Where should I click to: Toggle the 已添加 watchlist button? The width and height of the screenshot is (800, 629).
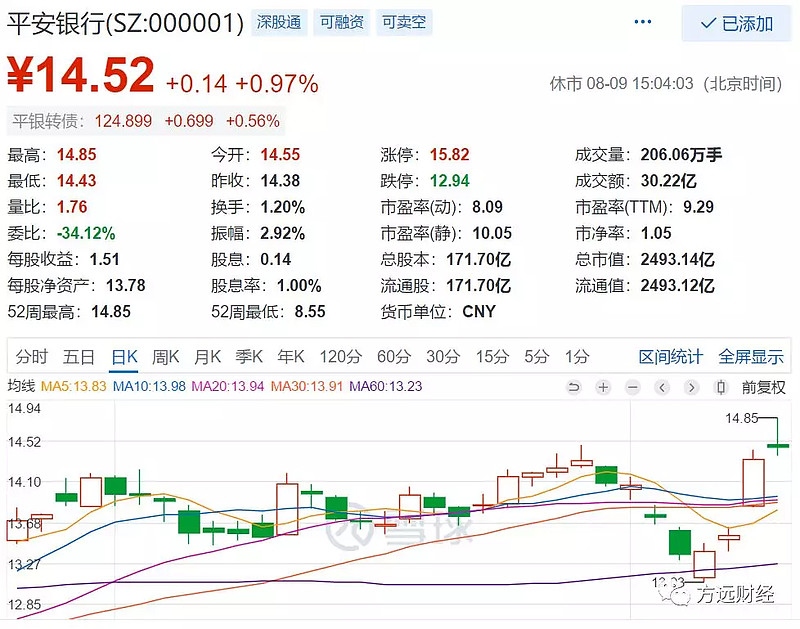(736, 23)
